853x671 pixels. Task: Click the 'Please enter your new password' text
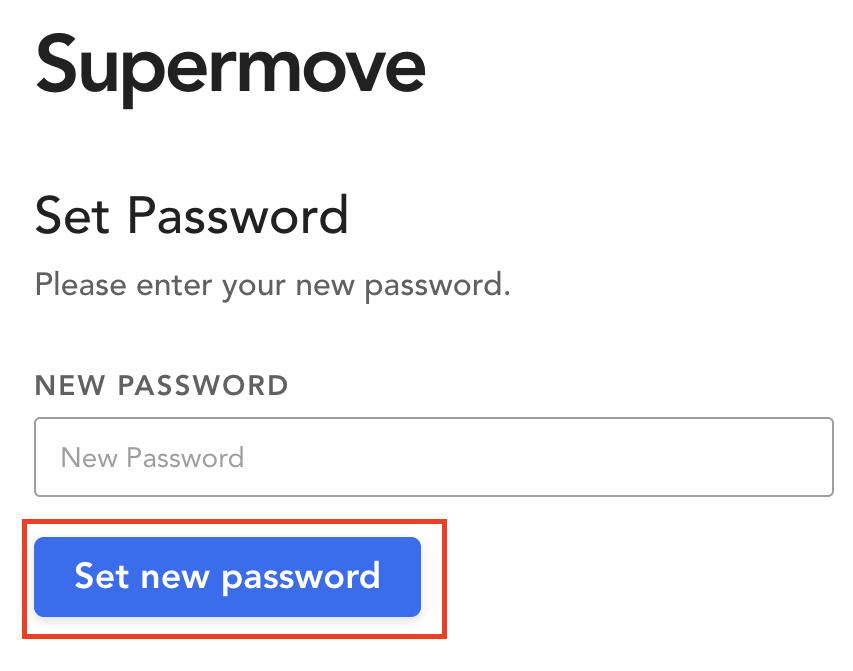tap(272, 286)
